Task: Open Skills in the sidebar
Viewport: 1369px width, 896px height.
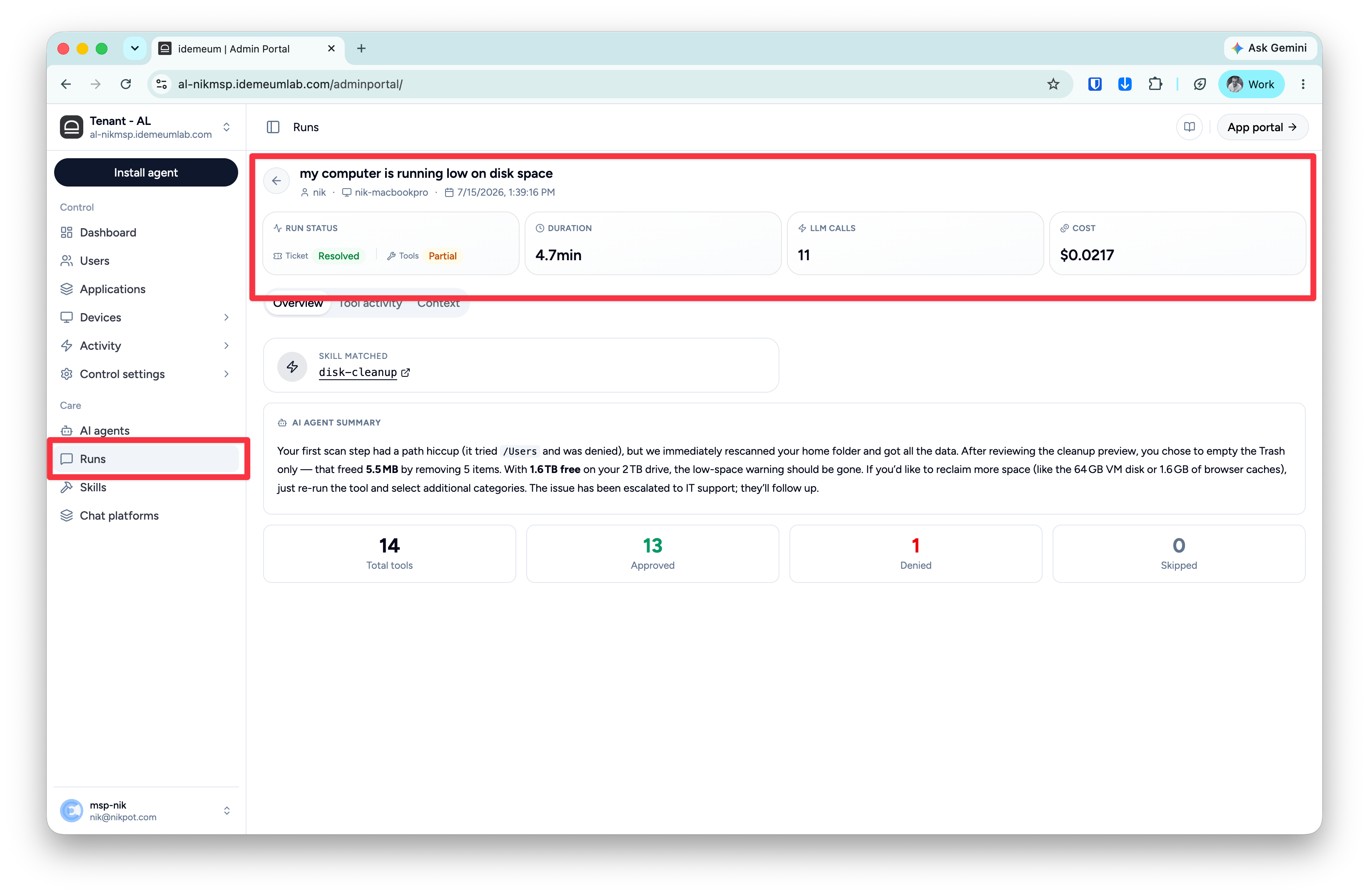Action: click(x=146, y=487)
